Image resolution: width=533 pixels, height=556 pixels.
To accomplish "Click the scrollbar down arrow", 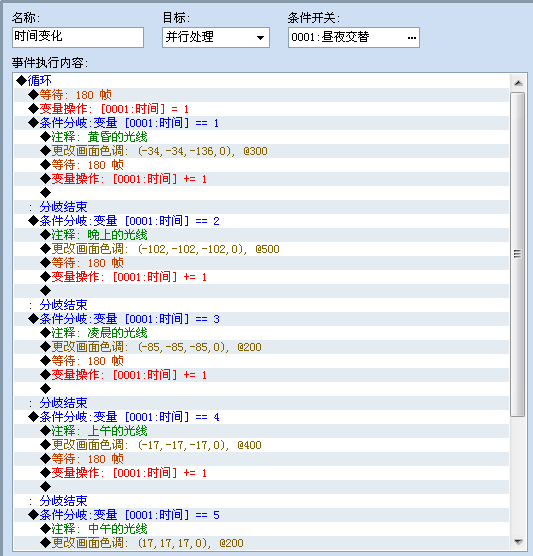I will [518, 542].
